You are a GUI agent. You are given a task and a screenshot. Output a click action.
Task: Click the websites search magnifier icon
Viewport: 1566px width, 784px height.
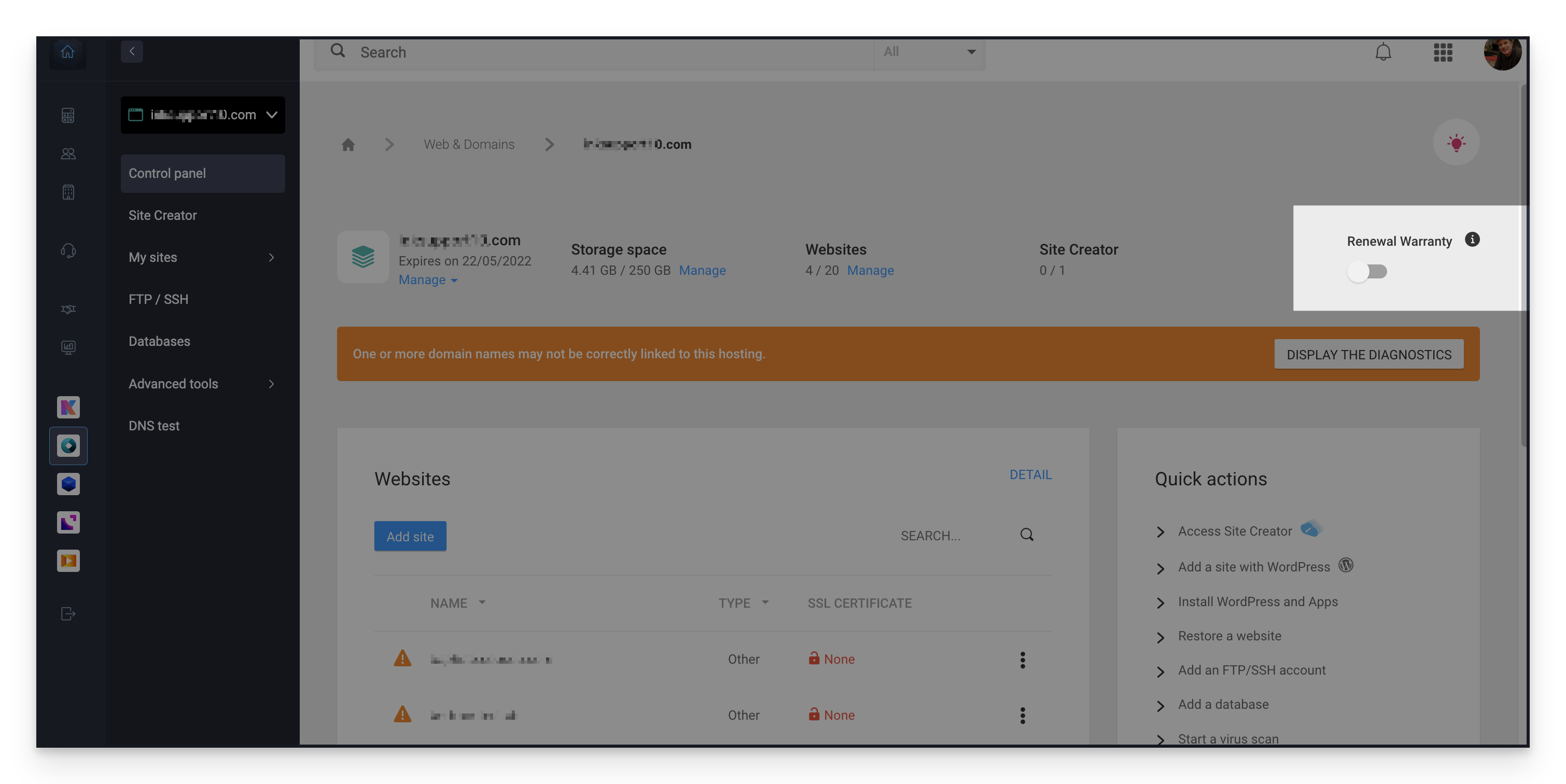point(1027,535)
